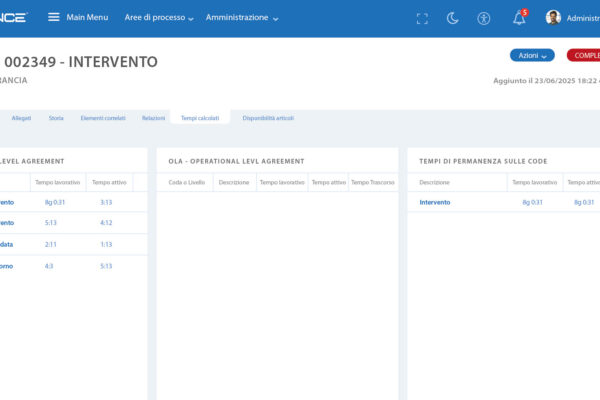
Task: Sort OLA table by Coda o Livello
Action: (x=187, y=183)
